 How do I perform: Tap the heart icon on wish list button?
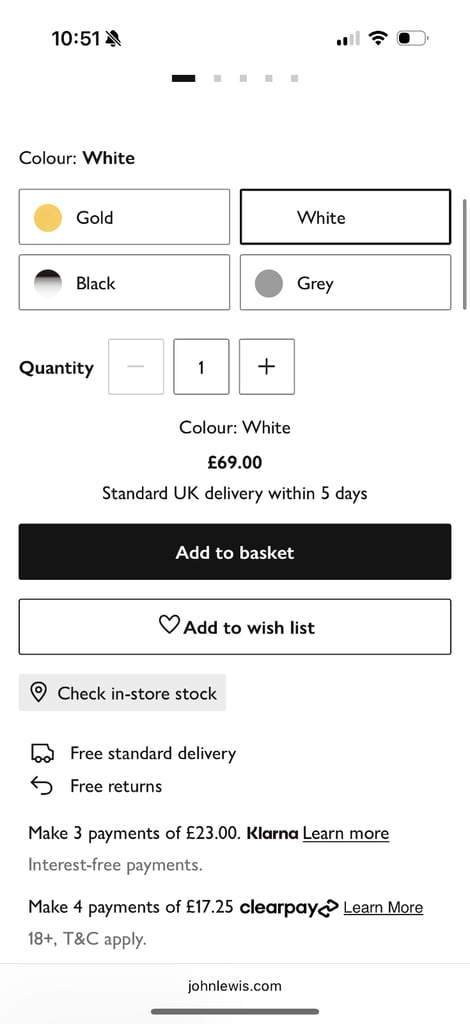pos(169,625)
